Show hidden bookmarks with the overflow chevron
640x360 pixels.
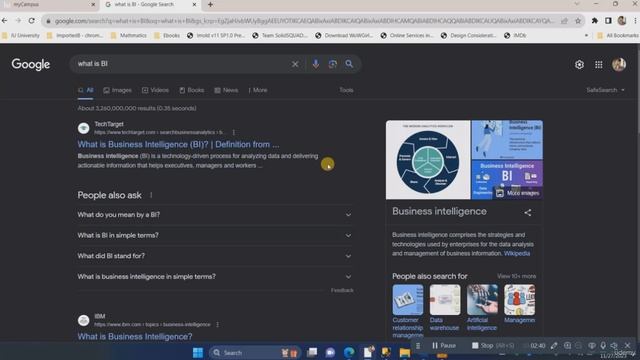click(587, 36)
